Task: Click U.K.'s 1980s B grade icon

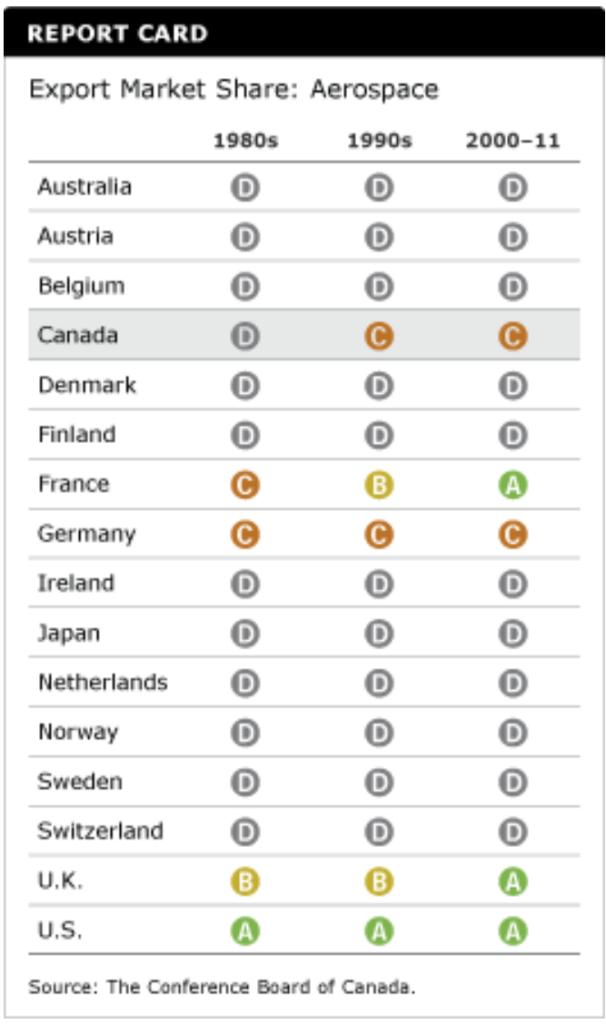Action: (x=245, y=882)
